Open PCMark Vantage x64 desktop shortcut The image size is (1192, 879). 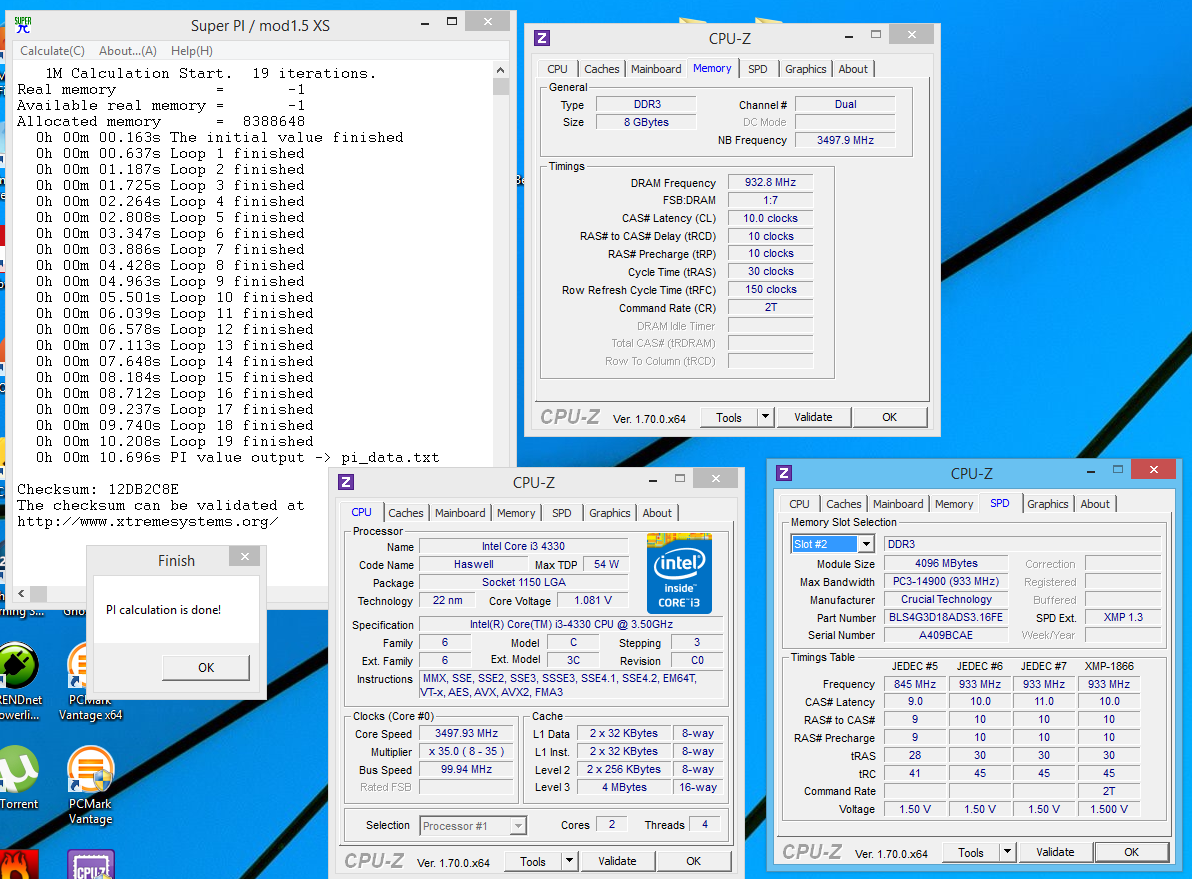90,681
